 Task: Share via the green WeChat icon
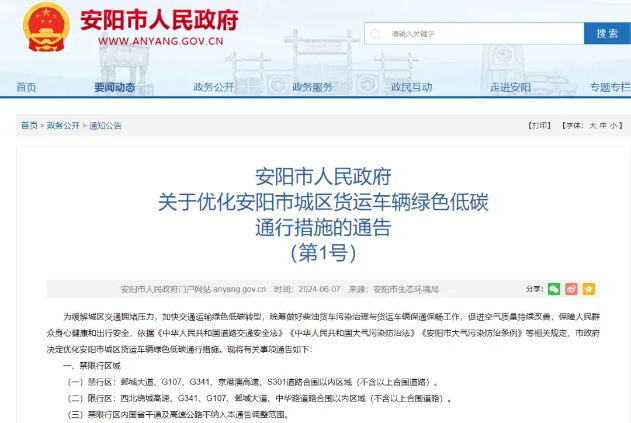pyautogui.click(x=554, y=289)
